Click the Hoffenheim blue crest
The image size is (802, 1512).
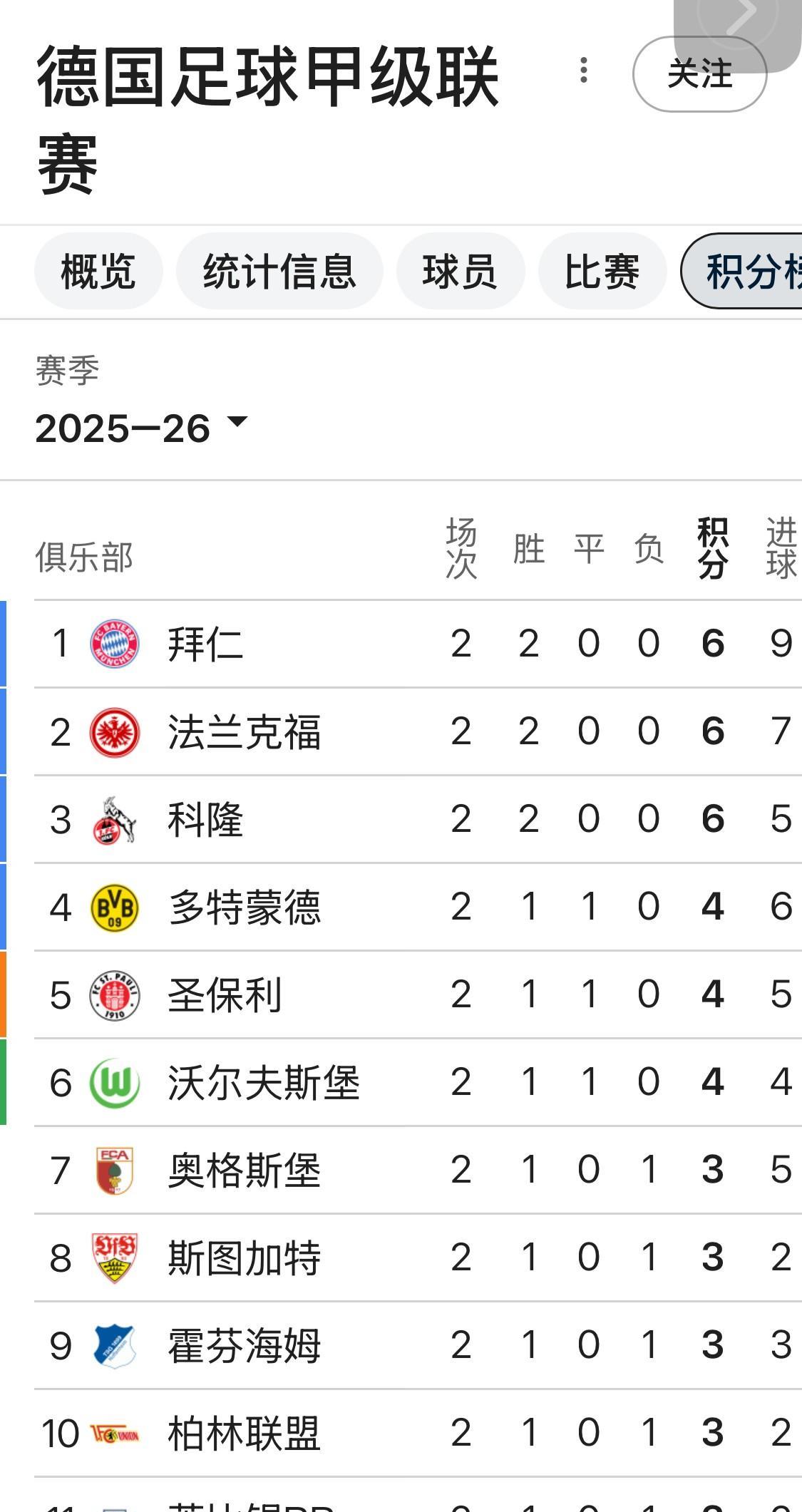pos(114,1346)
